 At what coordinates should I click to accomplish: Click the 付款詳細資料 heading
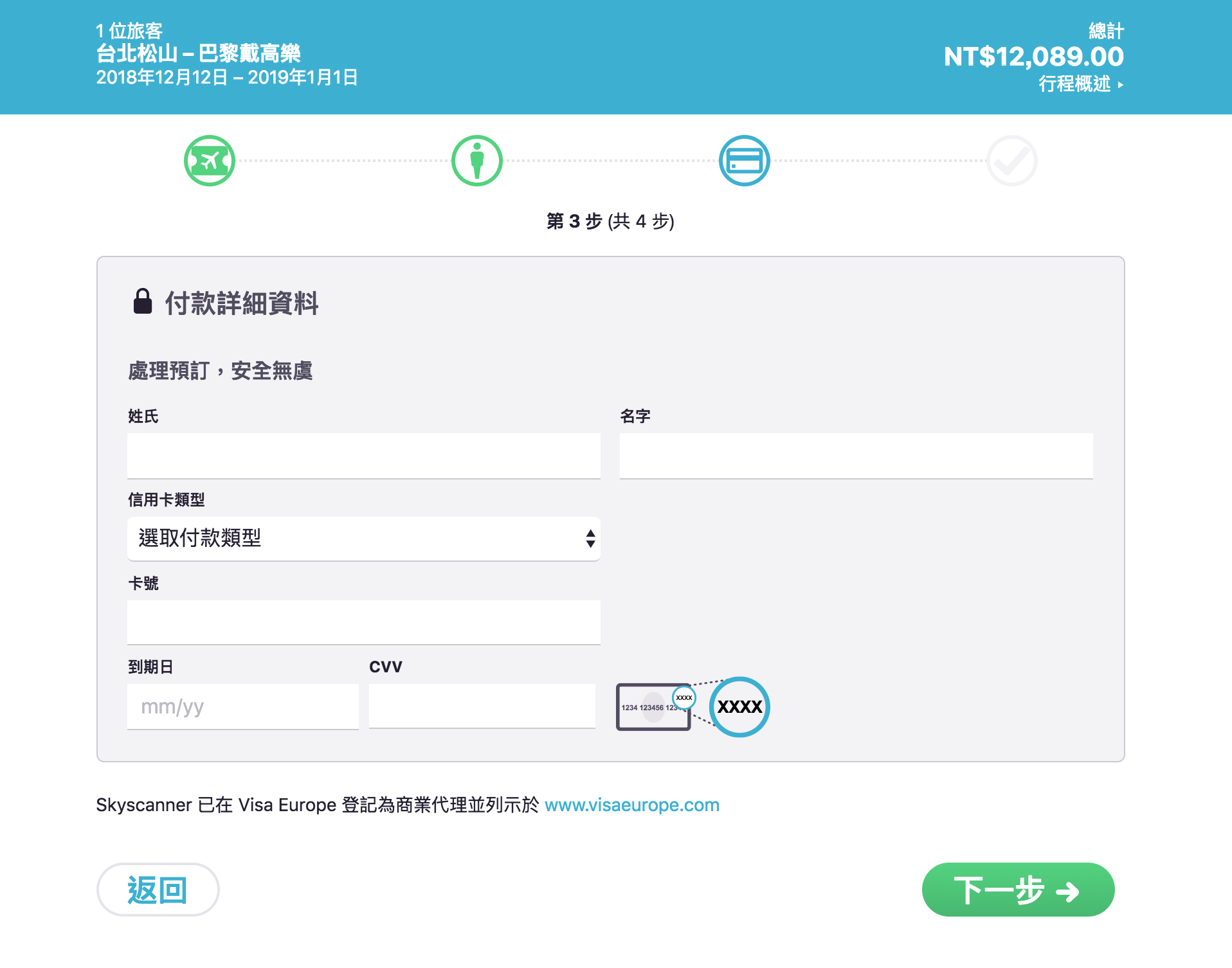coord(242,303)
